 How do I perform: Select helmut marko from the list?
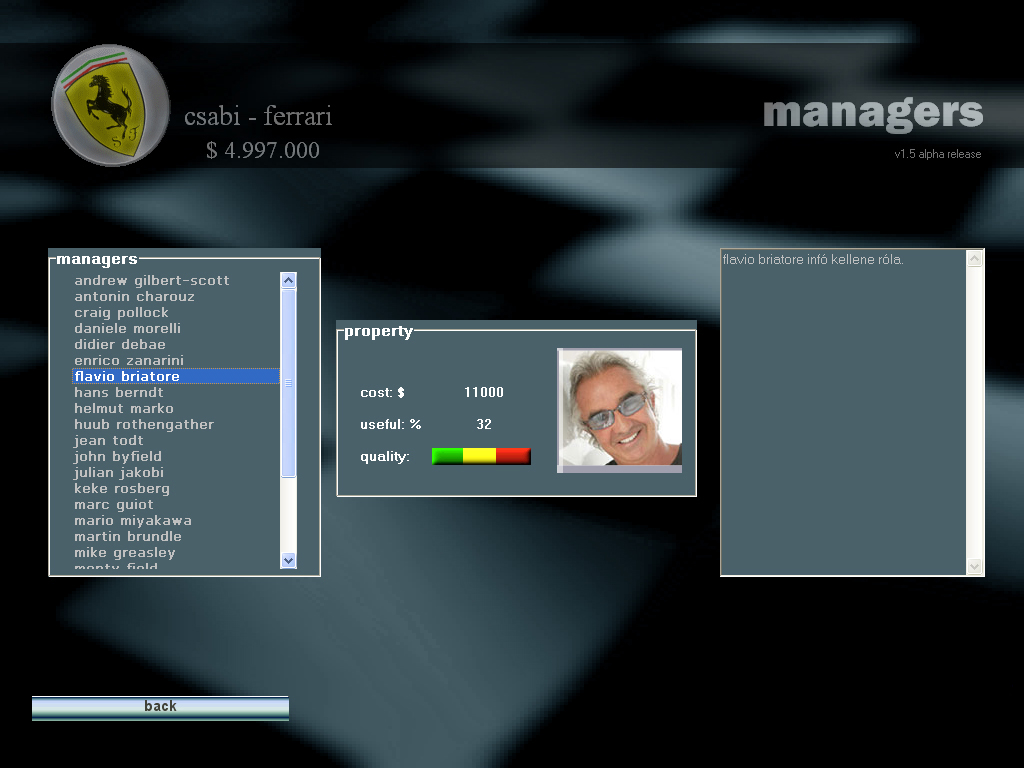click(x=124, y=408)
